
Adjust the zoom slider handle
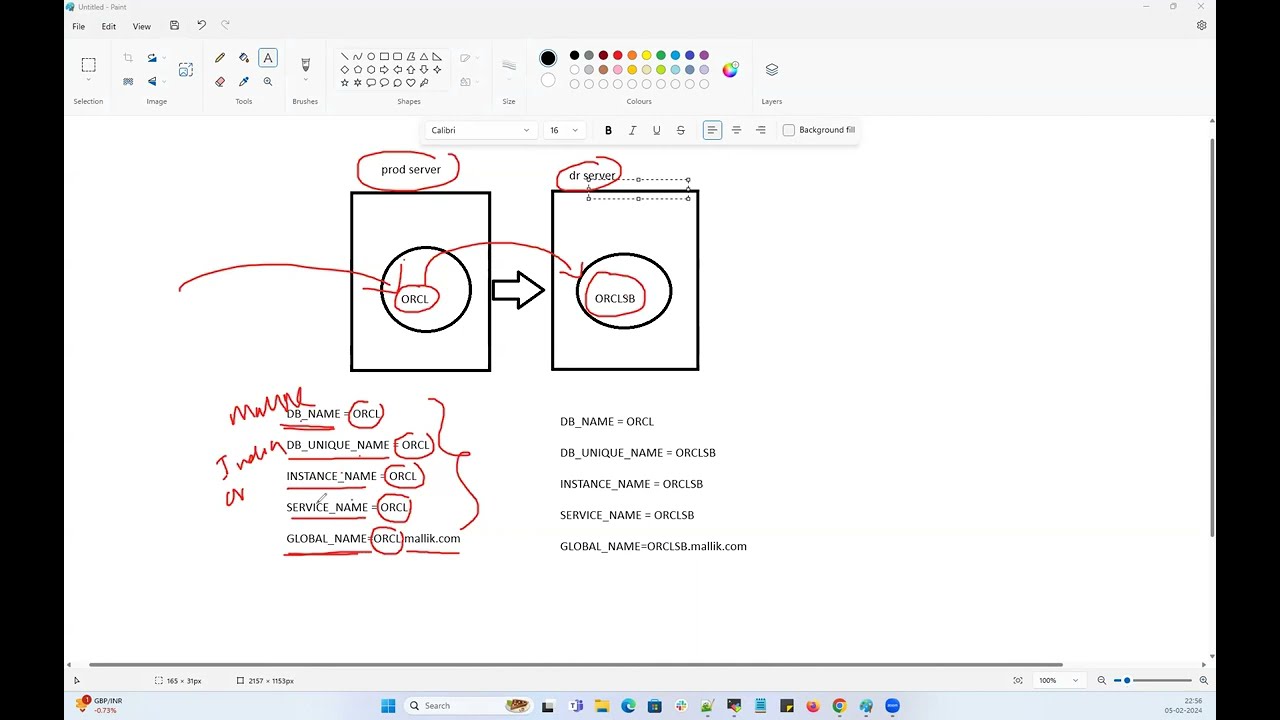point(1127,680)
